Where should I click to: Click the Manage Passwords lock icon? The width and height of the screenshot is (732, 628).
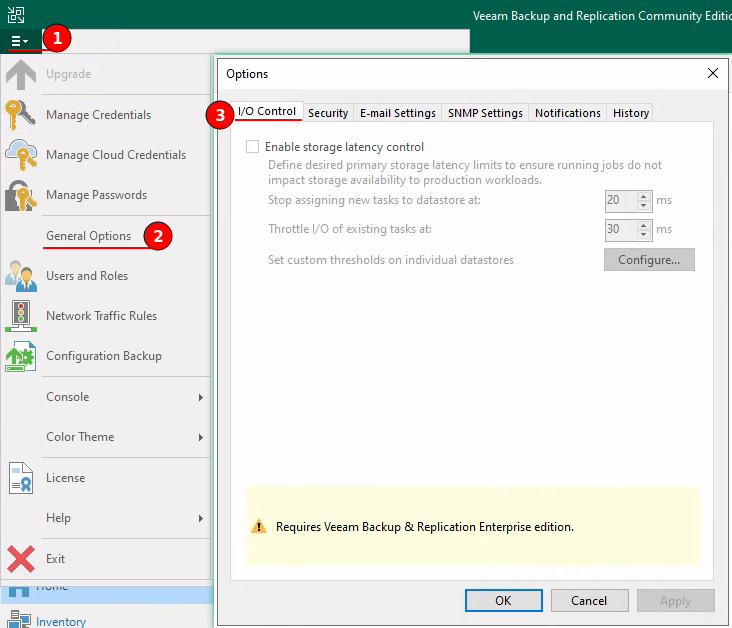click(21, 195)
